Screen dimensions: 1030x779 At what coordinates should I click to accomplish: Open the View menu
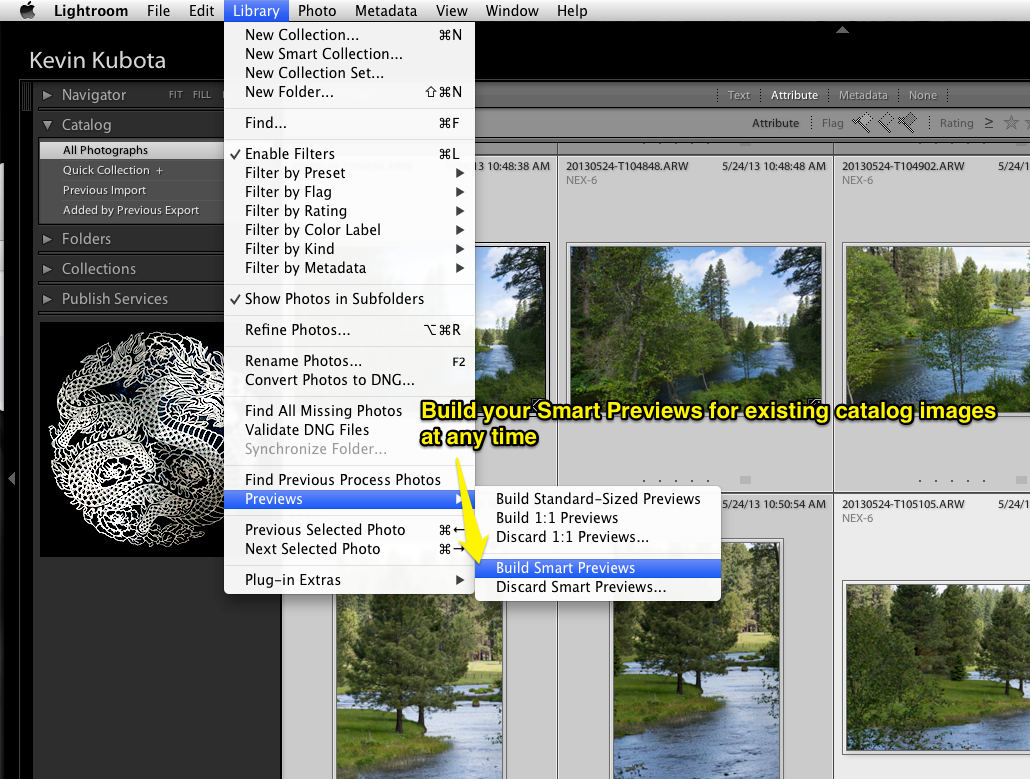tap(451, 11)
